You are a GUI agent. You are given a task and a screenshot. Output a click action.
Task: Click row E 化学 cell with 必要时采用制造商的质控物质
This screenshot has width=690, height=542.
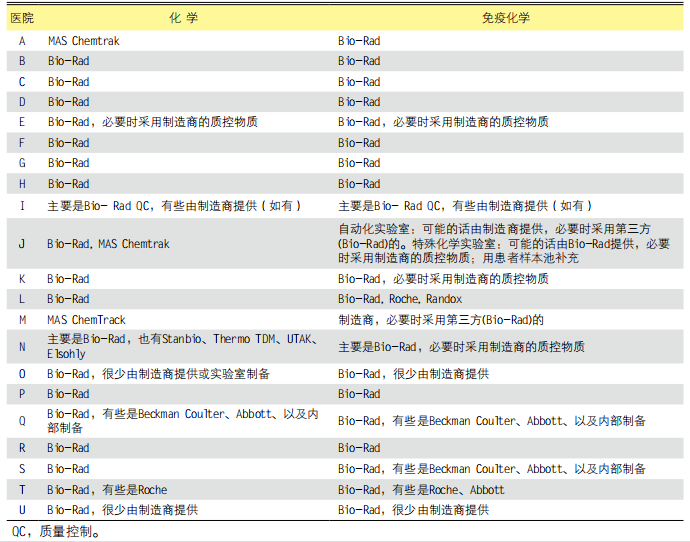(153, 122)
